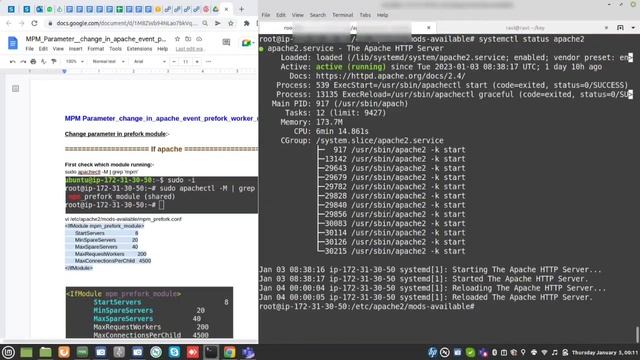The height and width of the screenshot is (360, 640).
Task: Click the font size field showing 11
Action: click(185, 62)
